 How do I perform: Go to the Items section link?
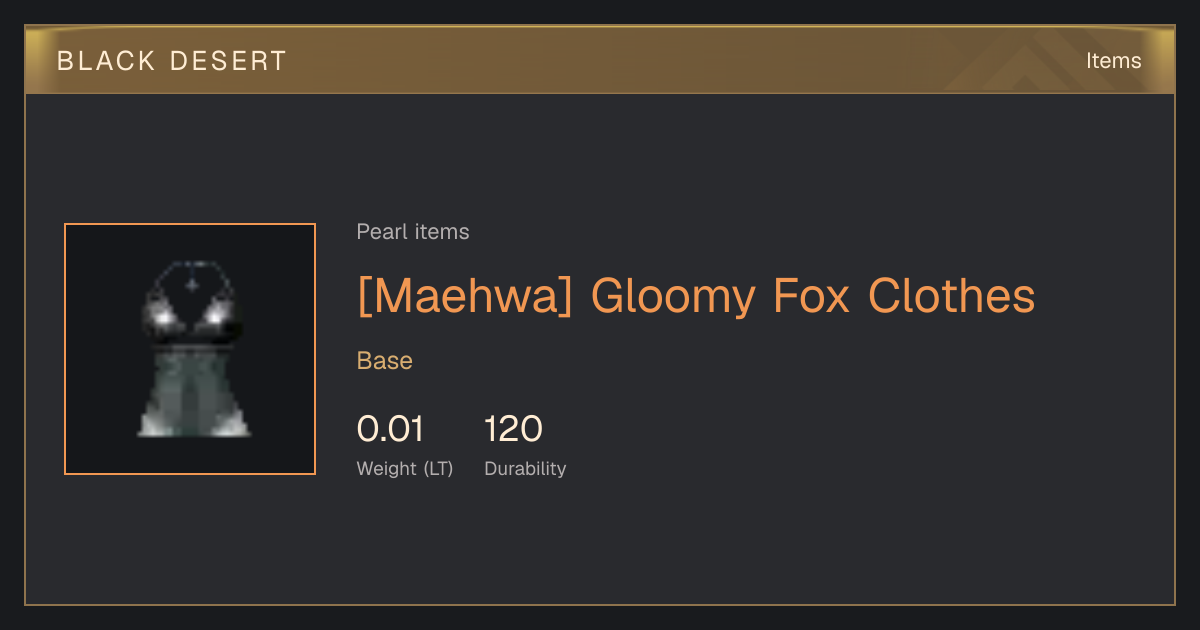click(1114, 61)
